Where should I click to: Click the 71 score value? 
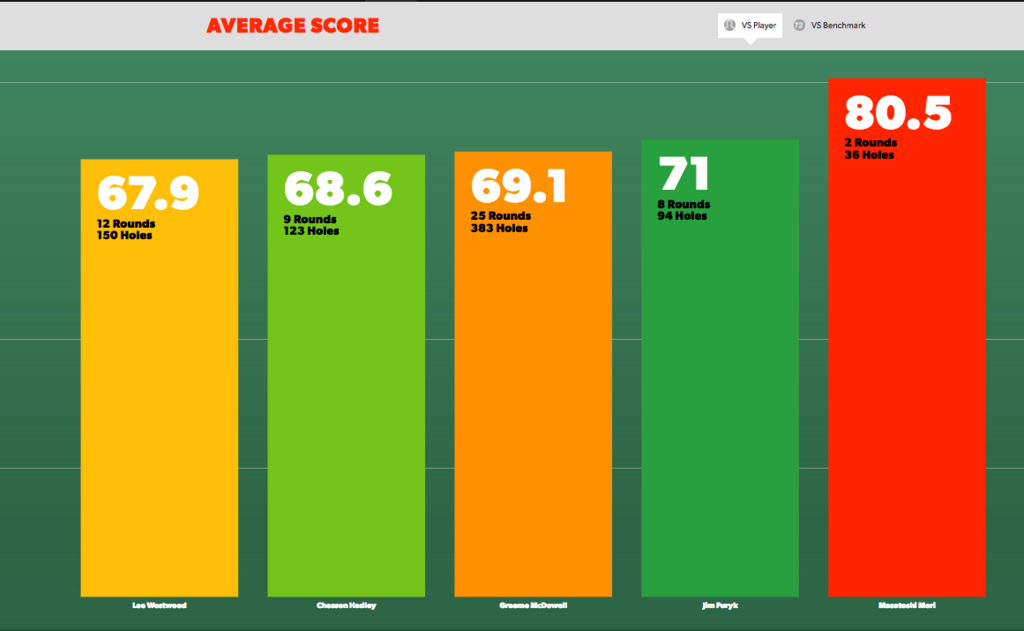(684, 173)
